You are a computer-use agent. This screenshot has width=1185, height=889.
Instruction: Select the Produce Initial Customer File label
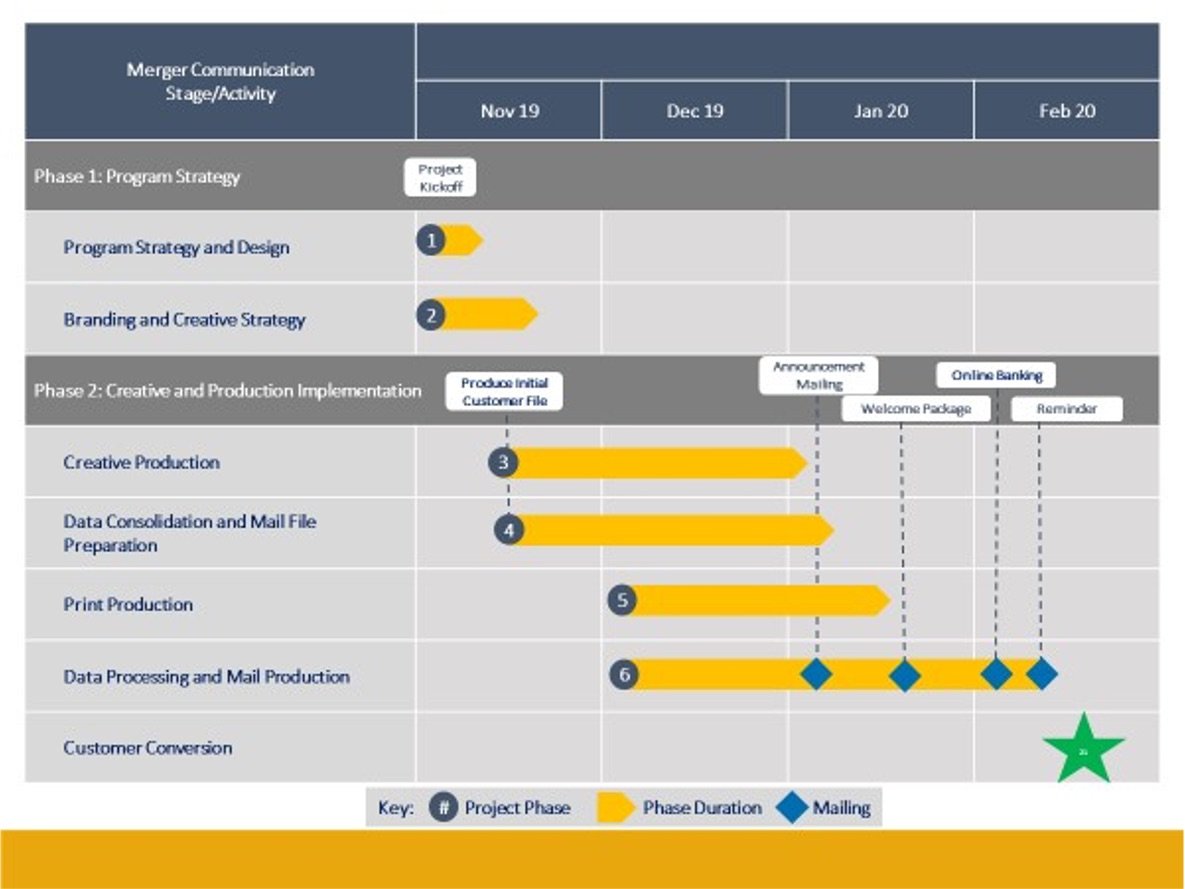click(x=506, y=391)
